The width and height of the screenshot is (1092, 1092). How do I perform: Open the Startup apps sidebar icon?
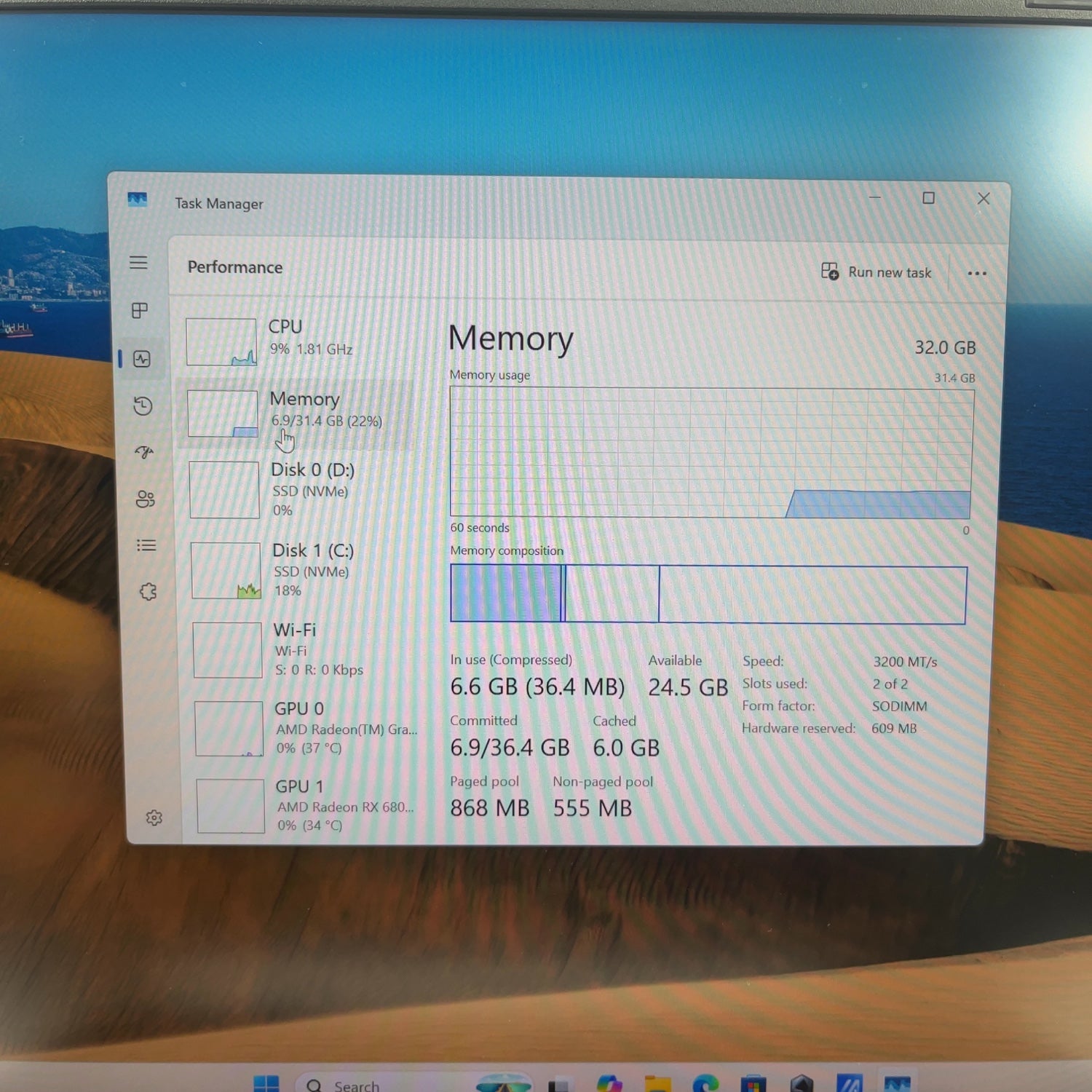[x=145, y=452]
